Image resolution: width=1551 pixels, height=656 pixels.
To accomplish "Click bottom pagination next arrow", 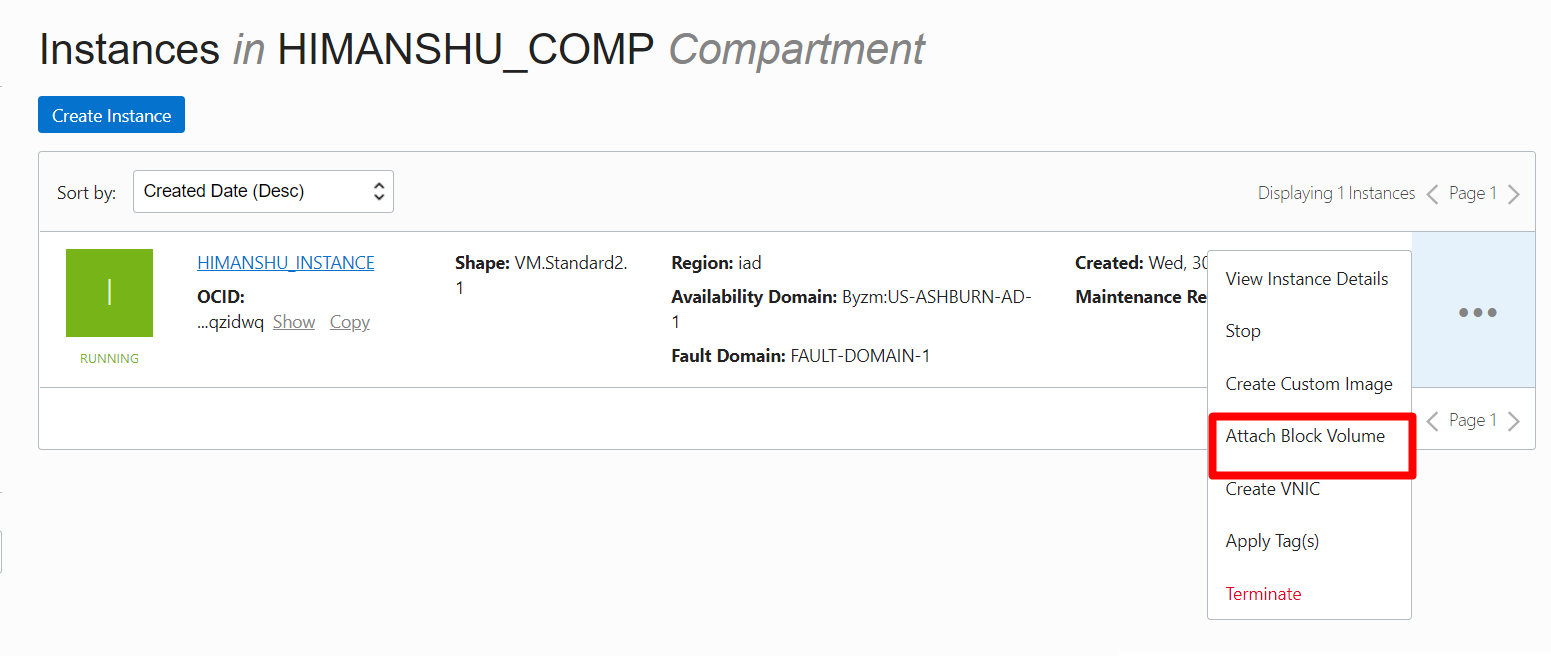I will point(1514,421).
